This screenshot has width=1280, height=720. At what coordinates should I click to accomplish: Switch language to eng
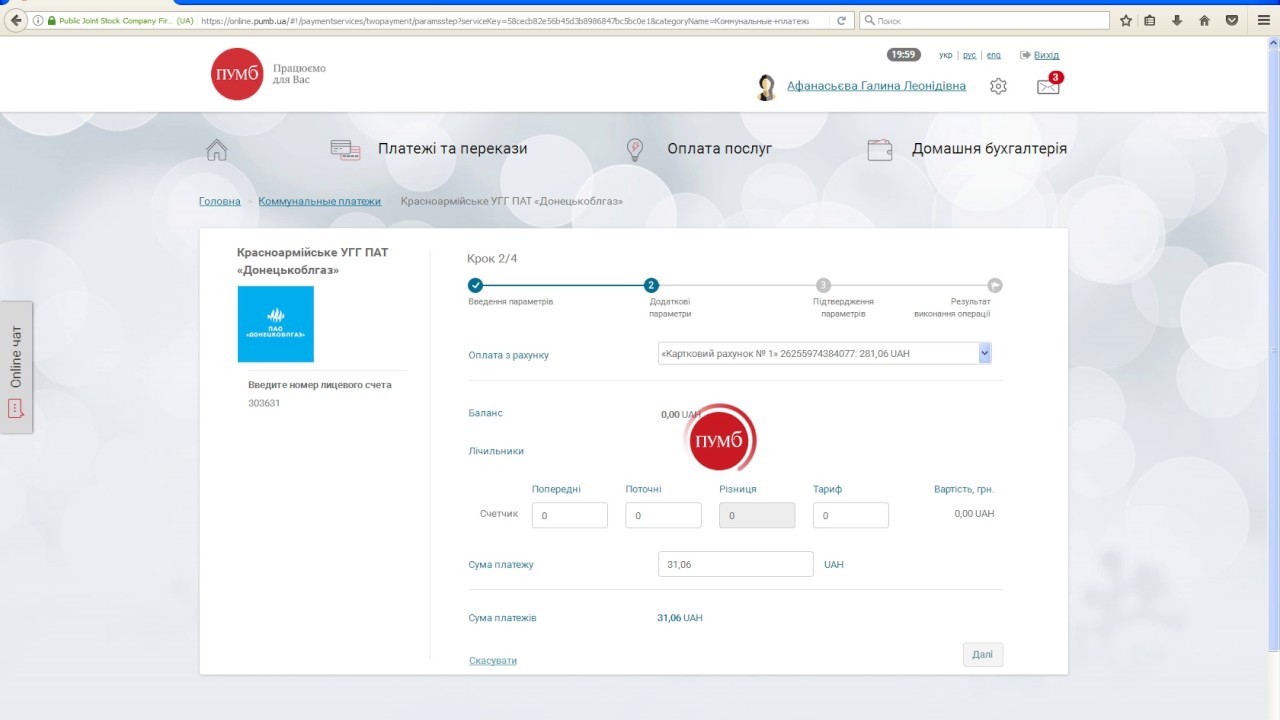(x=994, y=55)
